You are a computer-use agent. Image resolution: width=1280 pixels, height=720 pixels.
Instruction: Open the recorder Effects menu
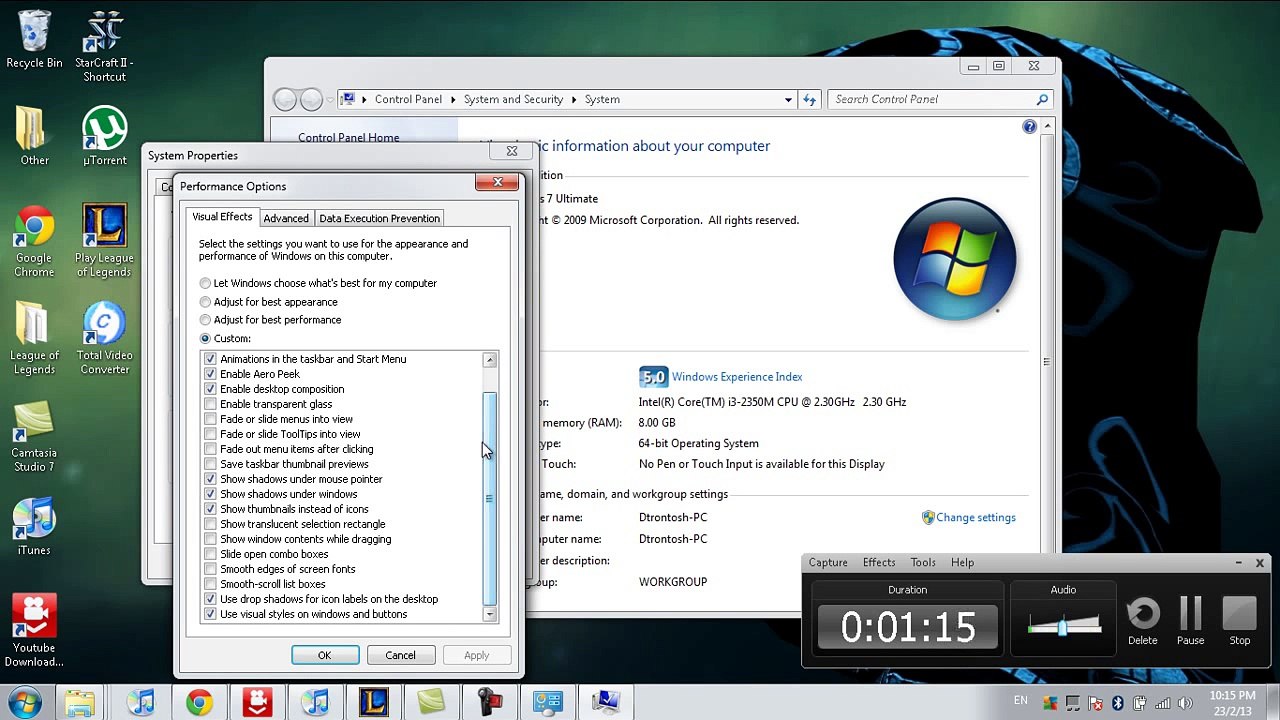(x=879, y=563)
